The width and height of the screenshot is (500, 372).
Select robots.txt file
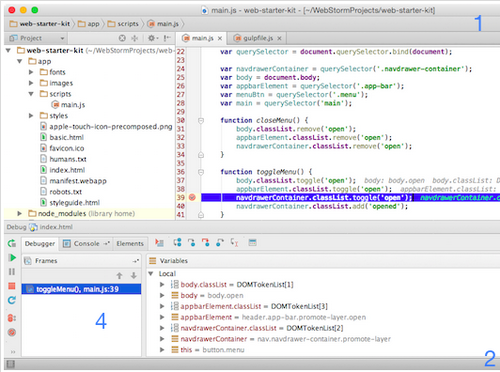pos(61,192)
